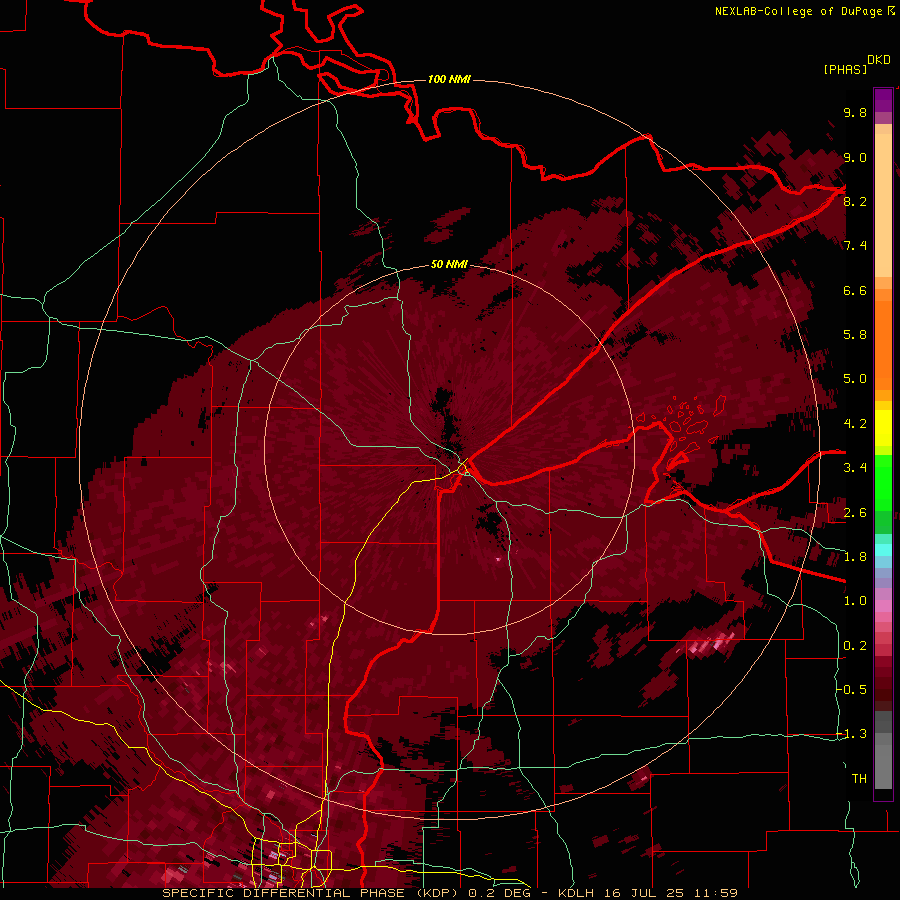Click the TH label at the legend bottom
Image resolution: width=900 pixels, height=900 pixels.
click(859, 779)
